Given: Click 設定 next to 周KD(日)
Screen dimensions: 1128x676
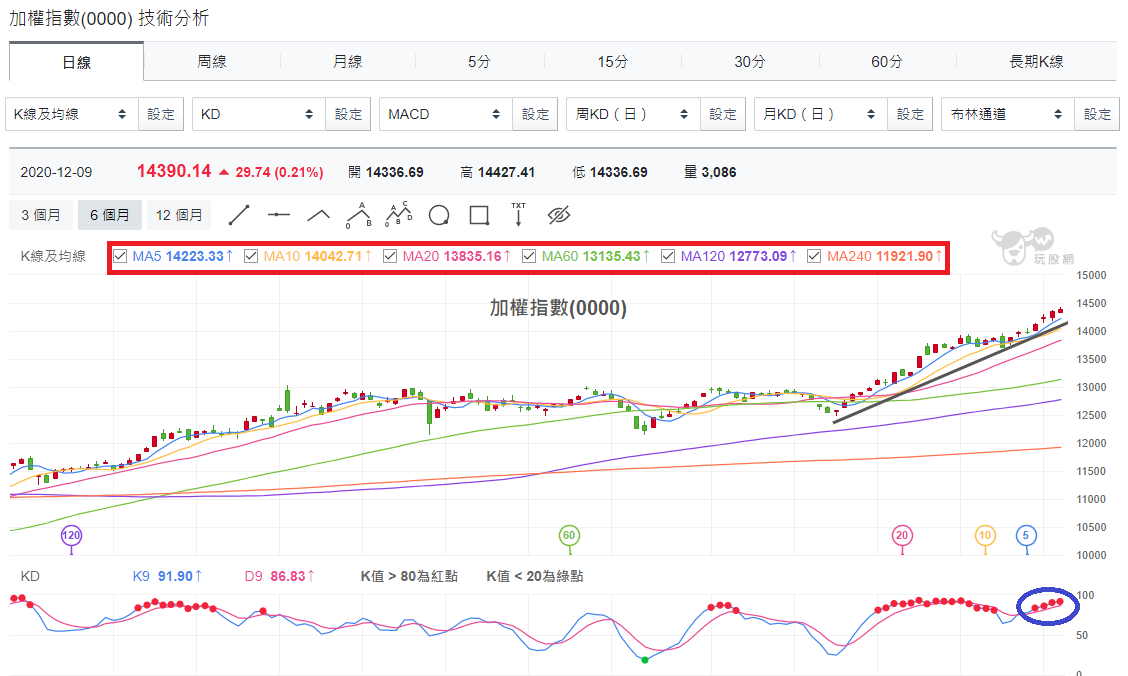Looking at the screenshot, I should (723, 114).
